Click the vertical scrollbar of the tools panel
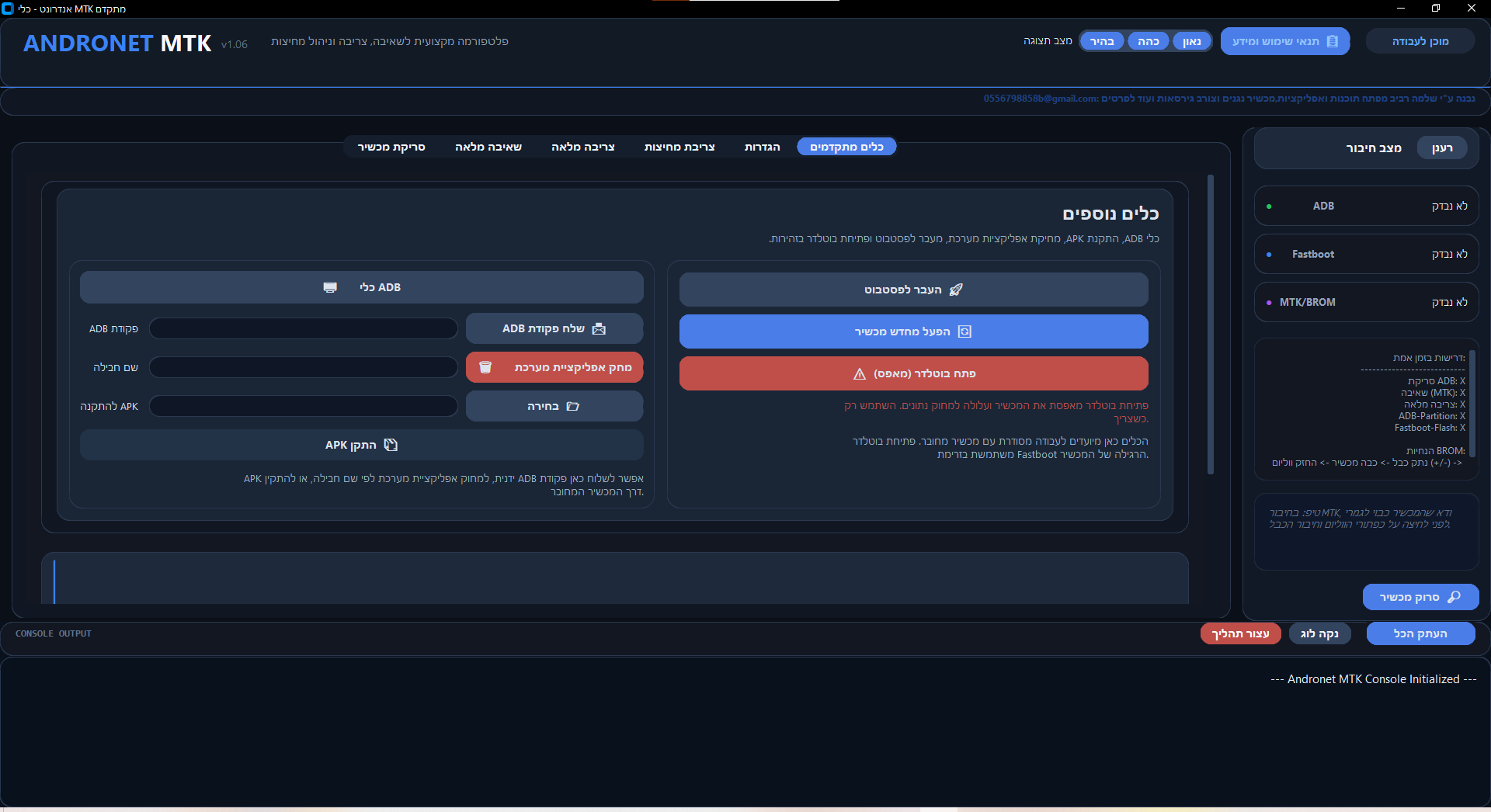 coord(1210,326)
